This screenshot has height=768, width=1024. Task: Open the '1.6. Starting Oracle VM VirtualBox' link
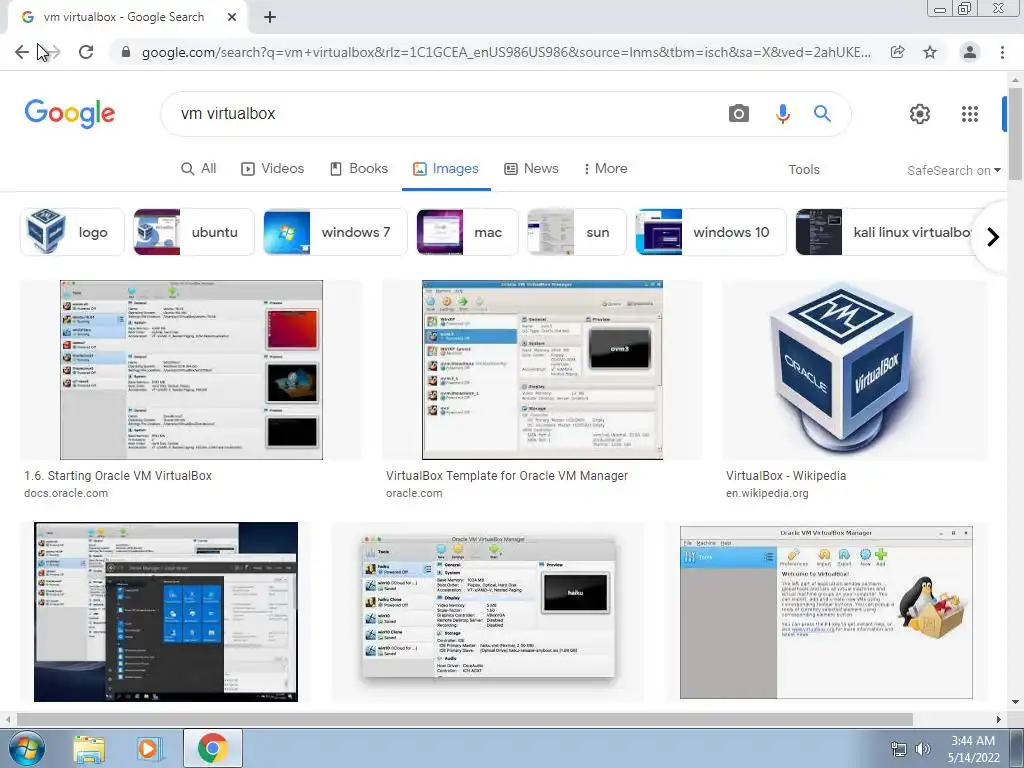coord(118,476)
